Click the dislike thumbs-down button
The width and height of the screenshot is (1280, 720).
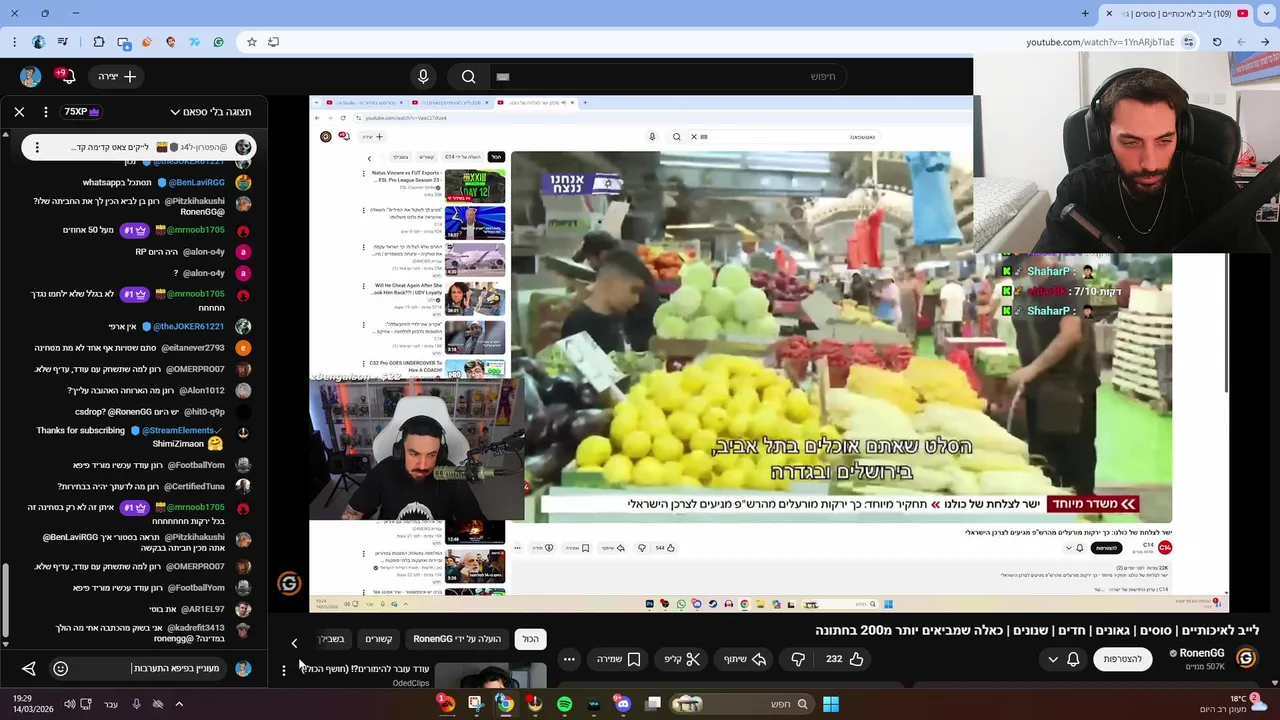pyautogui.click(x=797, y=659)
